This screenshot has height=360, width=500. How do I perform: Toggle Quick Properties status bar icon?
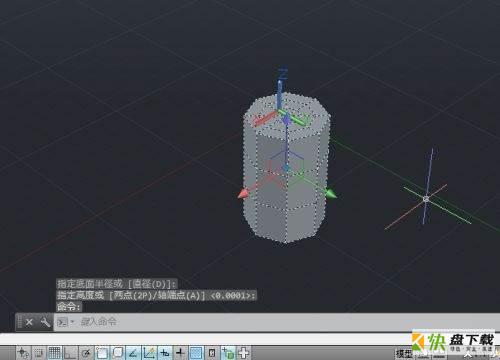[x=212, y=353]
